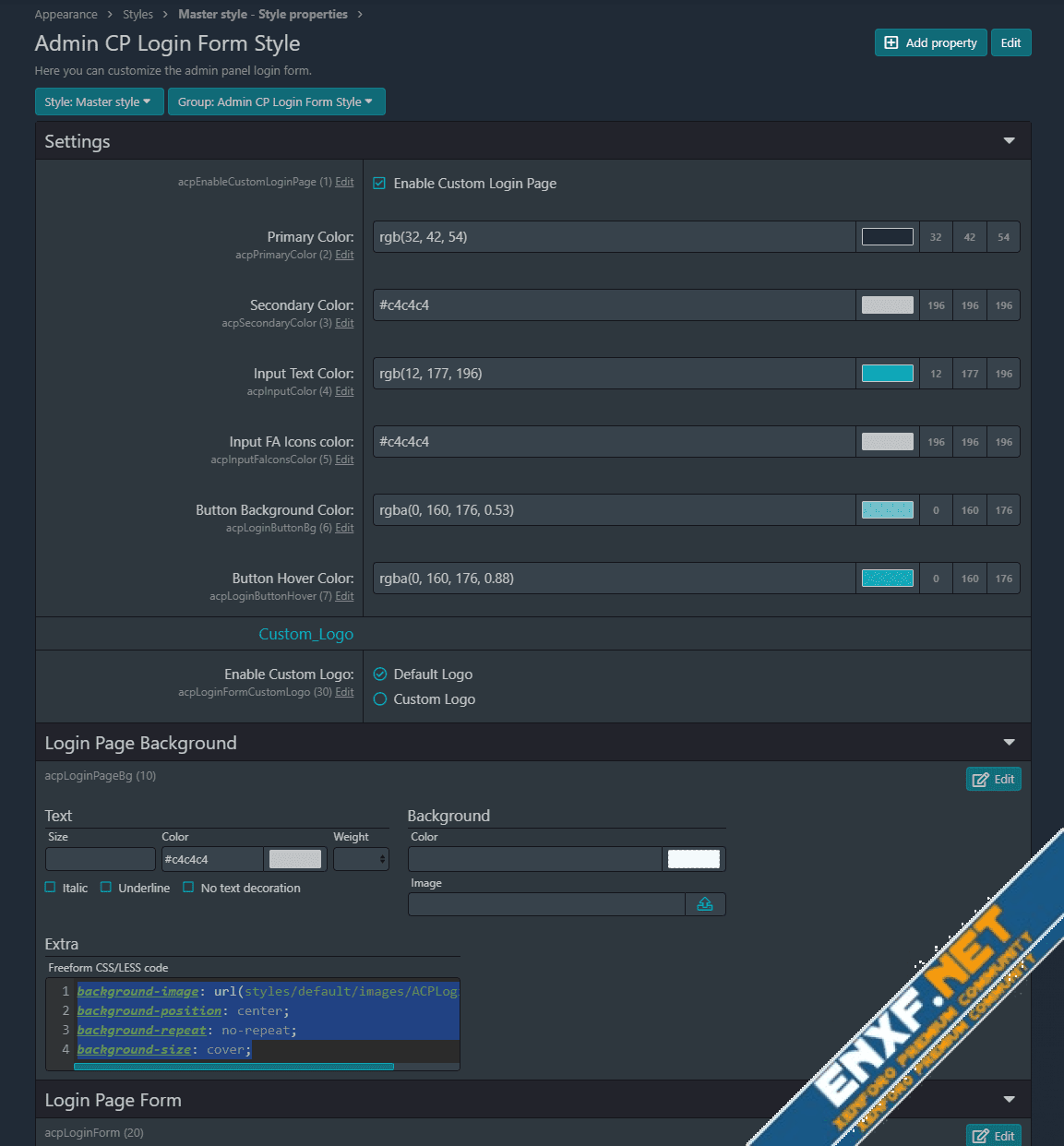This screenshot has width=1064, height=1146.
Task: Click the Edit button in page header
Action: coord(1010,42)
